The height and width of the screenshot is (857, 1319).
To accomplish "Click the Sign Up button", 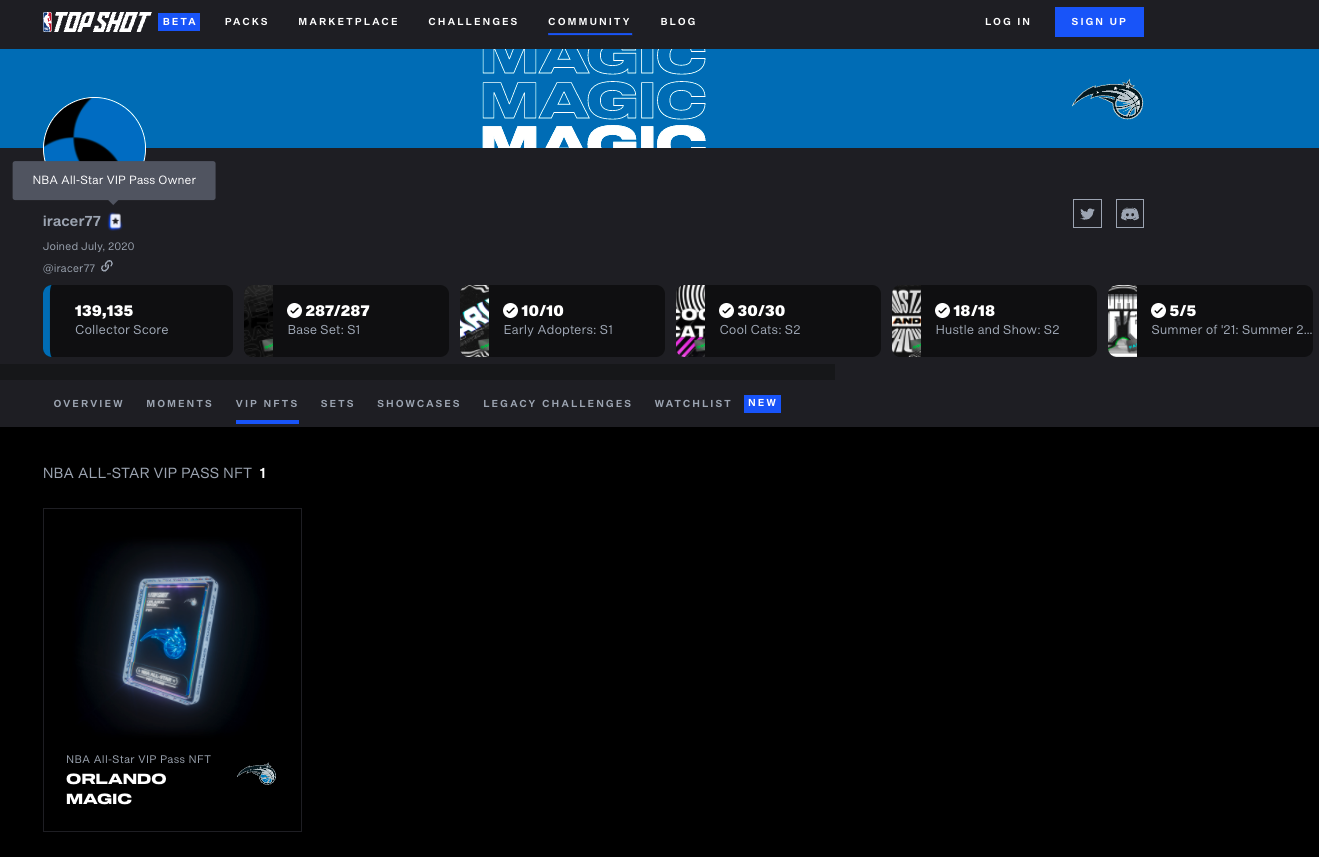I will (1099, 22).
